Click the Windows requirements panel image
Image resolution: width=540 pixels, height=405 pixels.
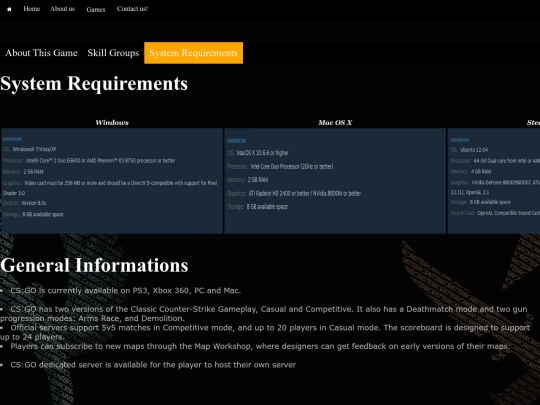112,181
